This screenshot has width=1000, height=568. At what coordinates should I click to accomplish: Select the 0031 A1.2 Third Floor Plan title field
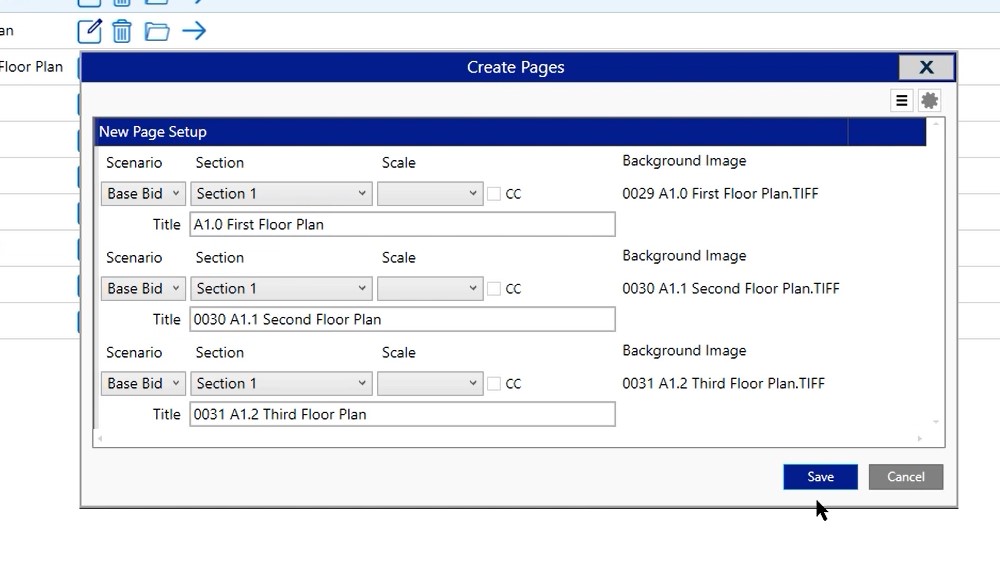[x=402, y=414]
